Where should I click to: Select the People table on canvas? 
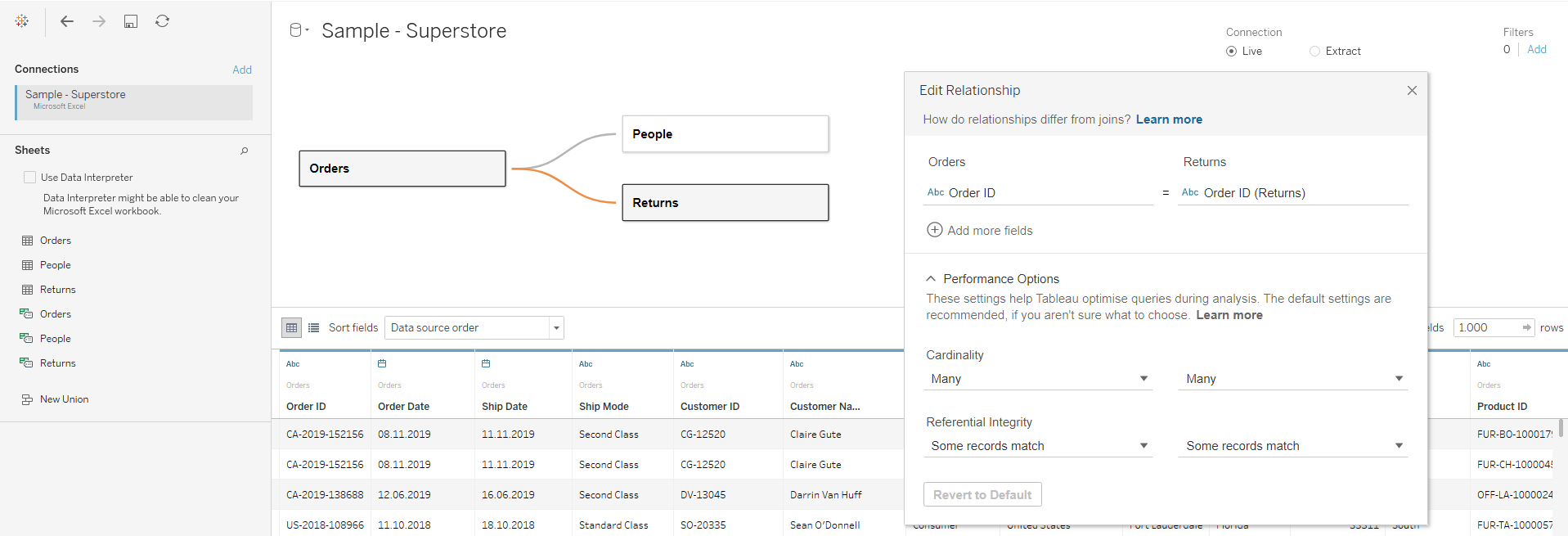pyautogui.click(x=726, y=134)
